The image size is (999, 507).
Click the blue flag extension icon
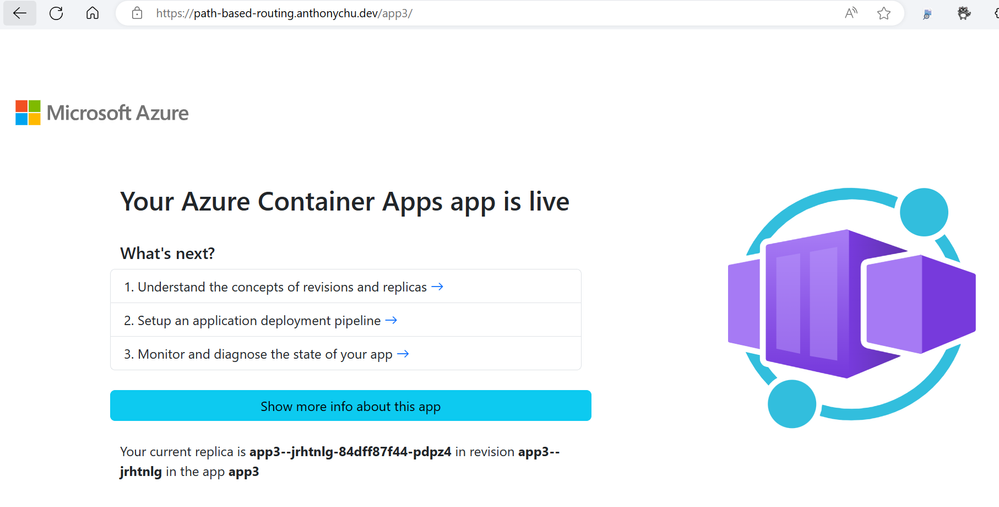click(x=928, y=13)
